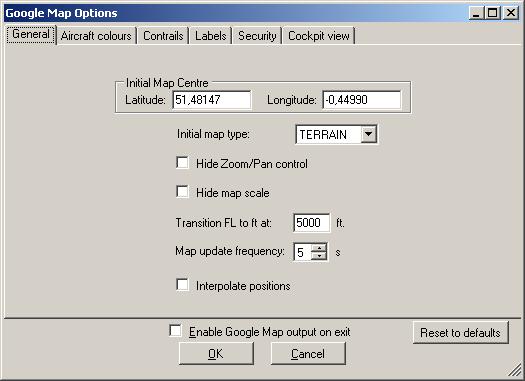The image size is (525, 381).
Task: Switch to the General tab
Action: click(x=31, y=34)
